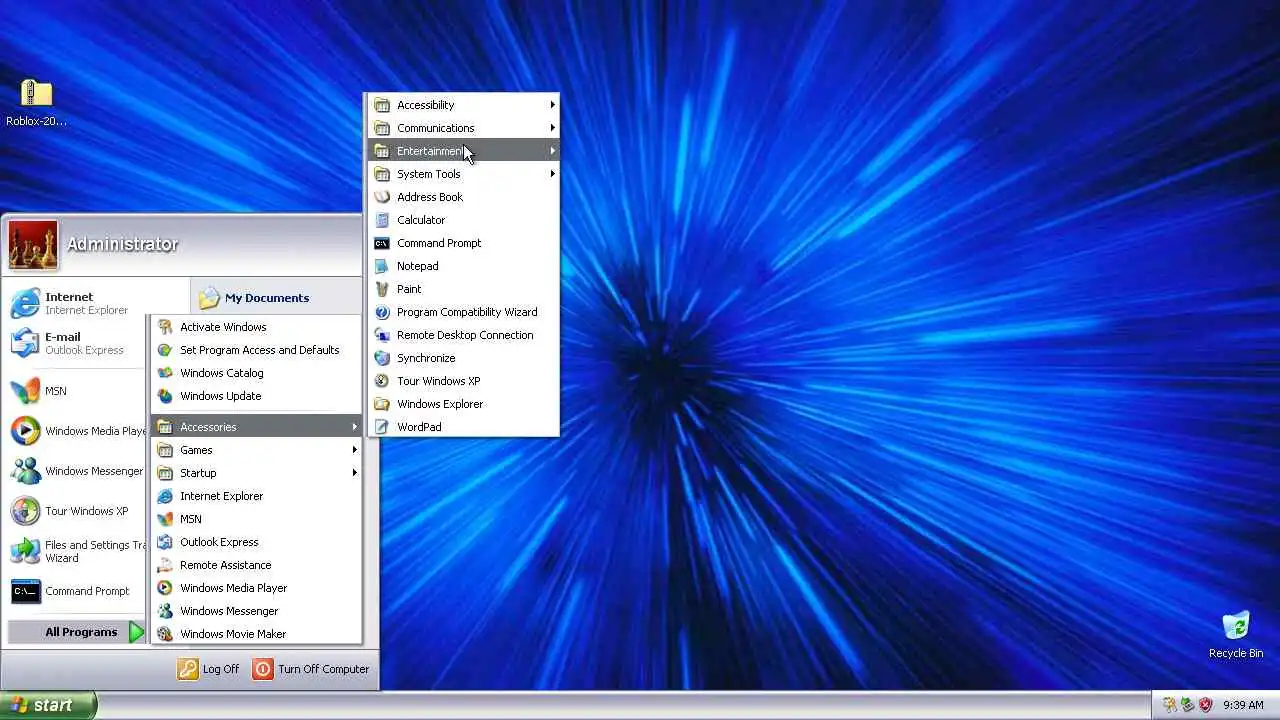Click the security shield tray icon
Image resolution: width=1280 pixels, height=720 pixels.
click(x=1206, y=705)
